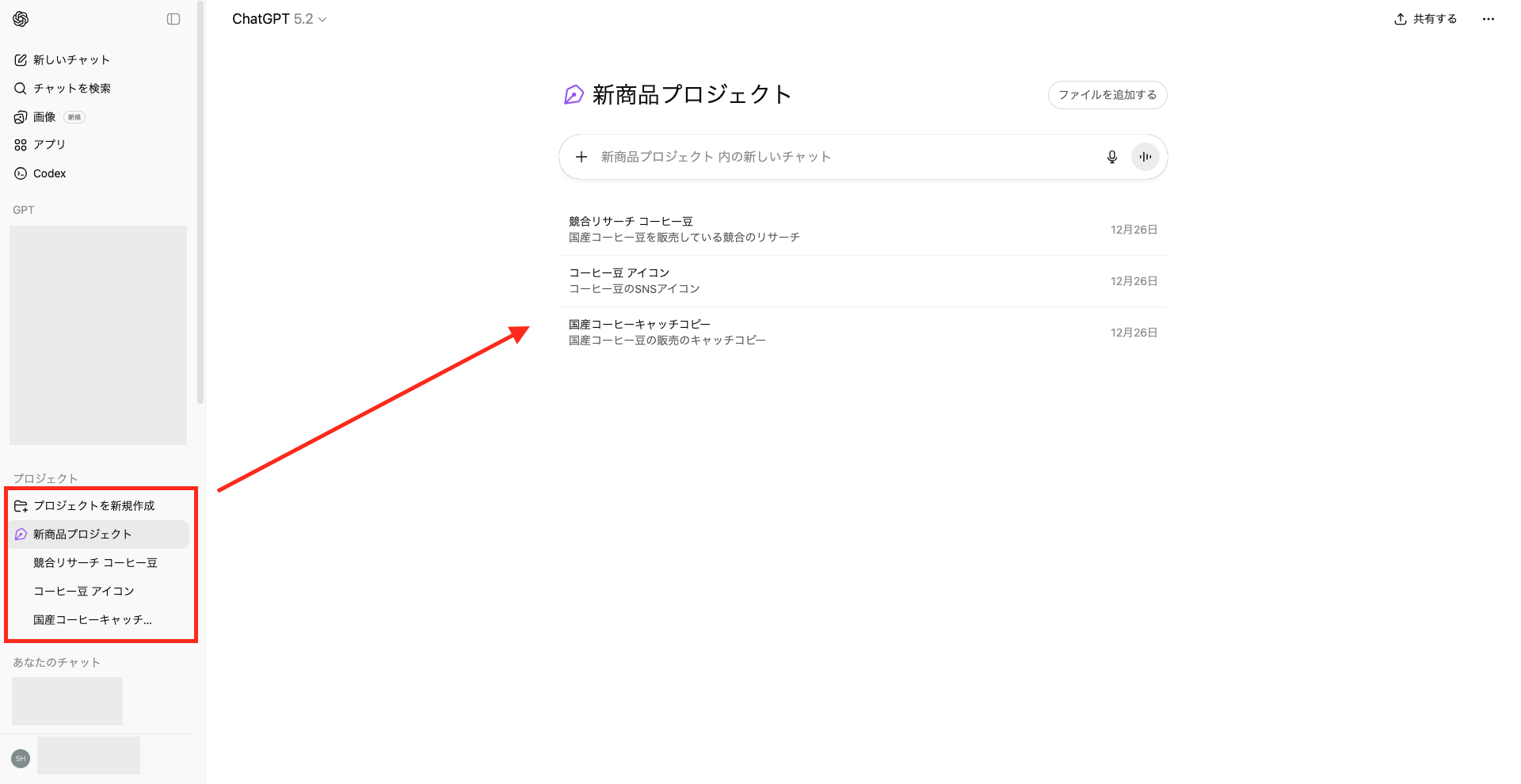Select 新商品プロジェクト in the sidebar

coord(82,534)
